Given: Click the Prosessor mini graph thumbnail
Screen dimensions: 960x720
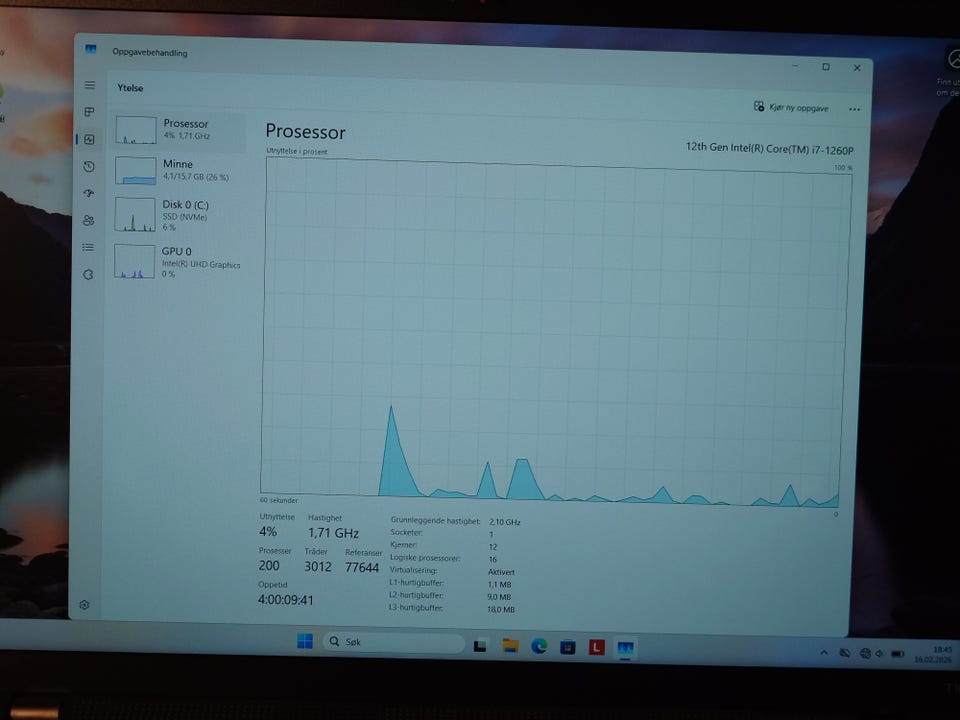Looking at the screenshot, I should pyautogui.click(x=136, y=130).
